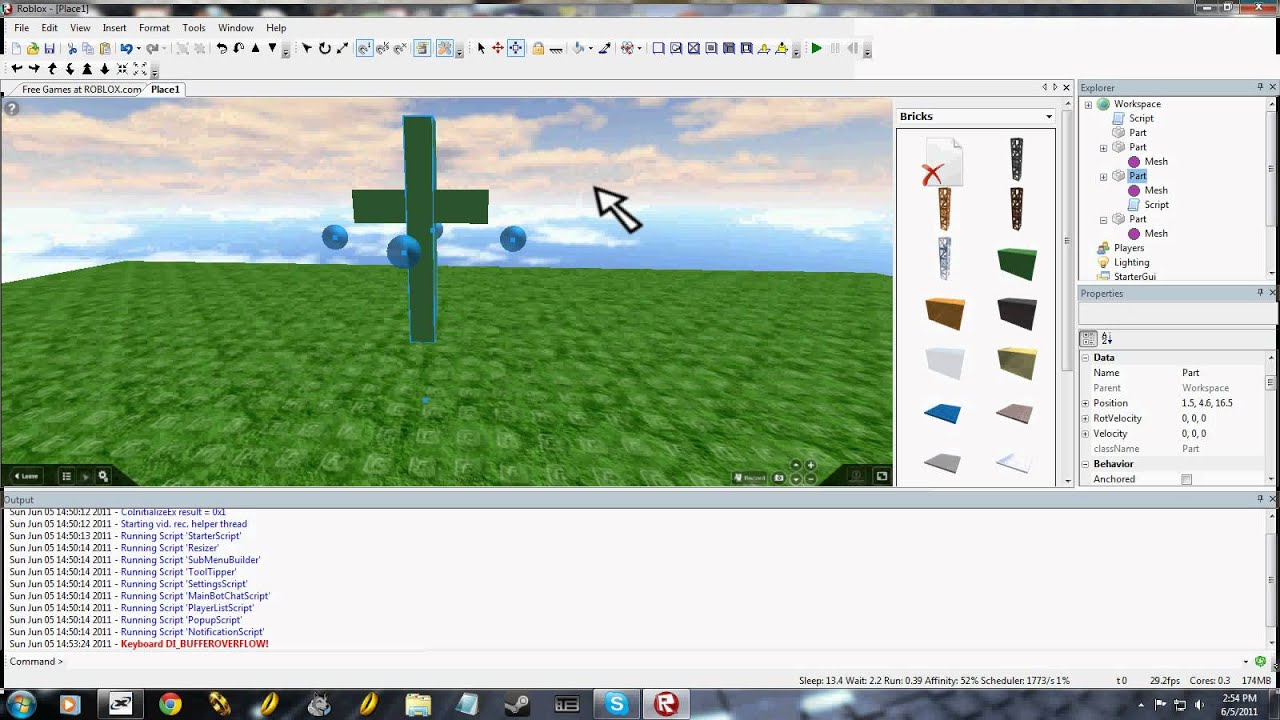Click the camera pan left arrow
Screen dimensions: 1280x720
click(17, 69)
